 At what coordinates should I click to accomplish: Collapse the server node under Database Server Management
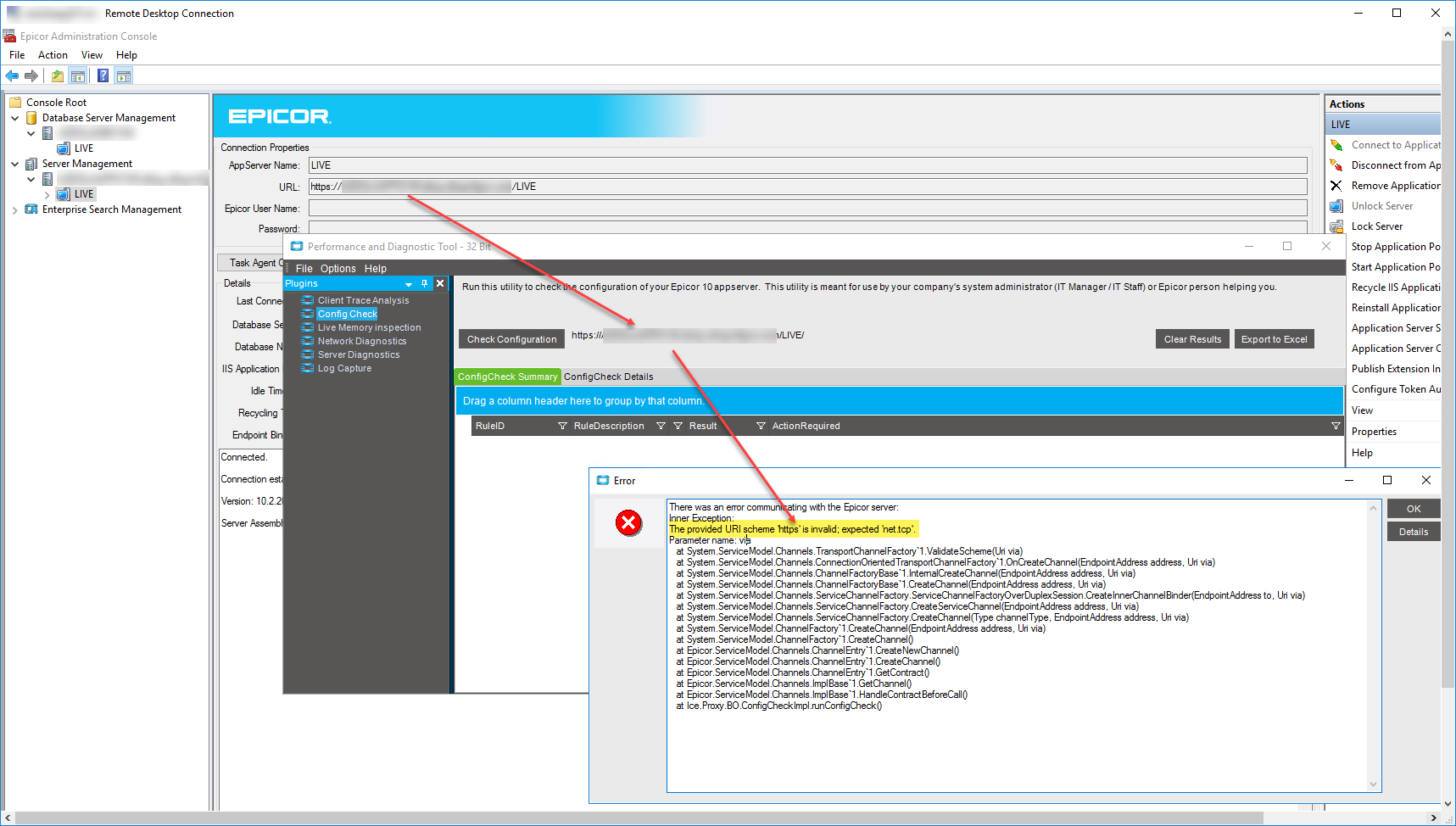[31, 133]
